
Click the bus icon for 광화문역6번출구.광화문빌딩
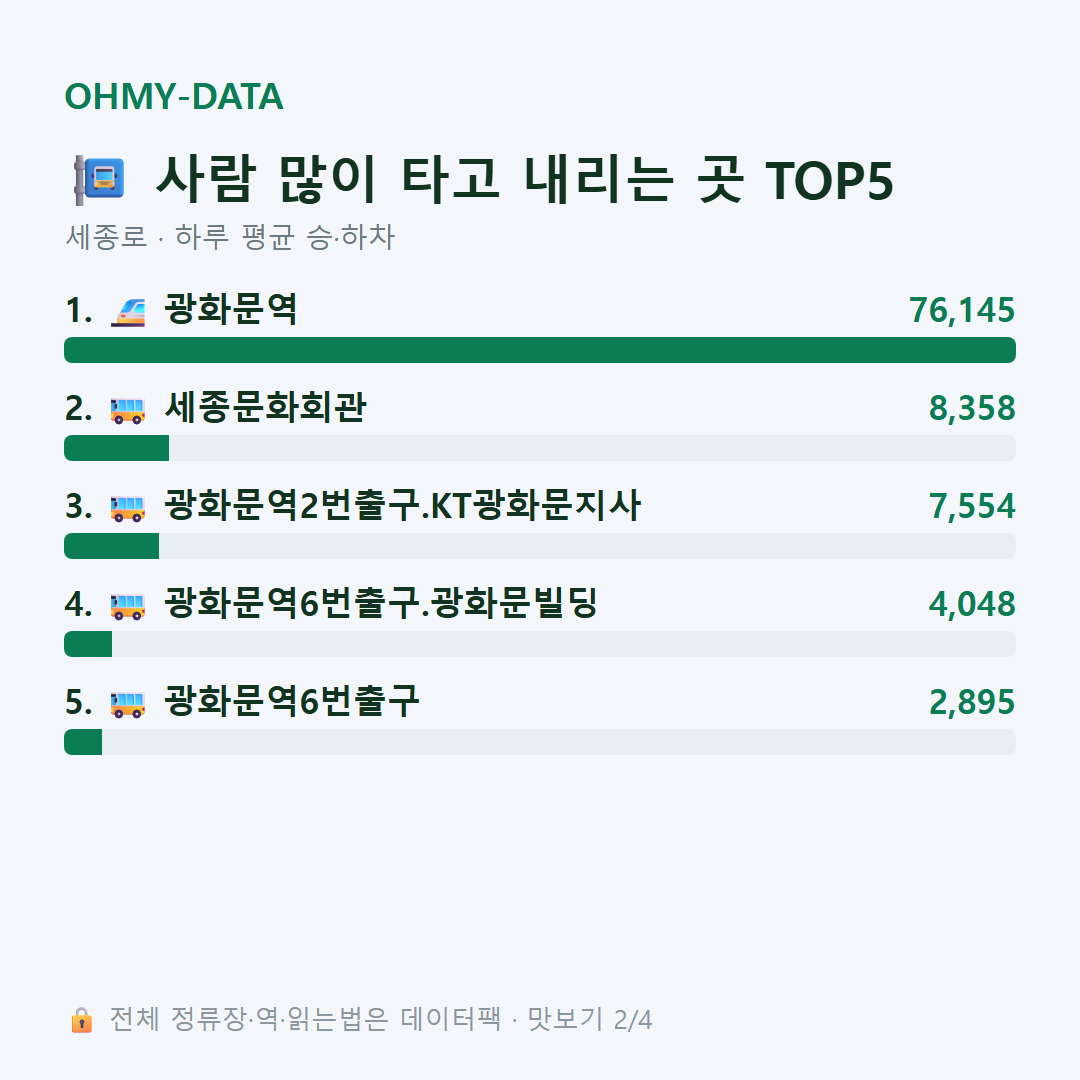click(128, 605)
